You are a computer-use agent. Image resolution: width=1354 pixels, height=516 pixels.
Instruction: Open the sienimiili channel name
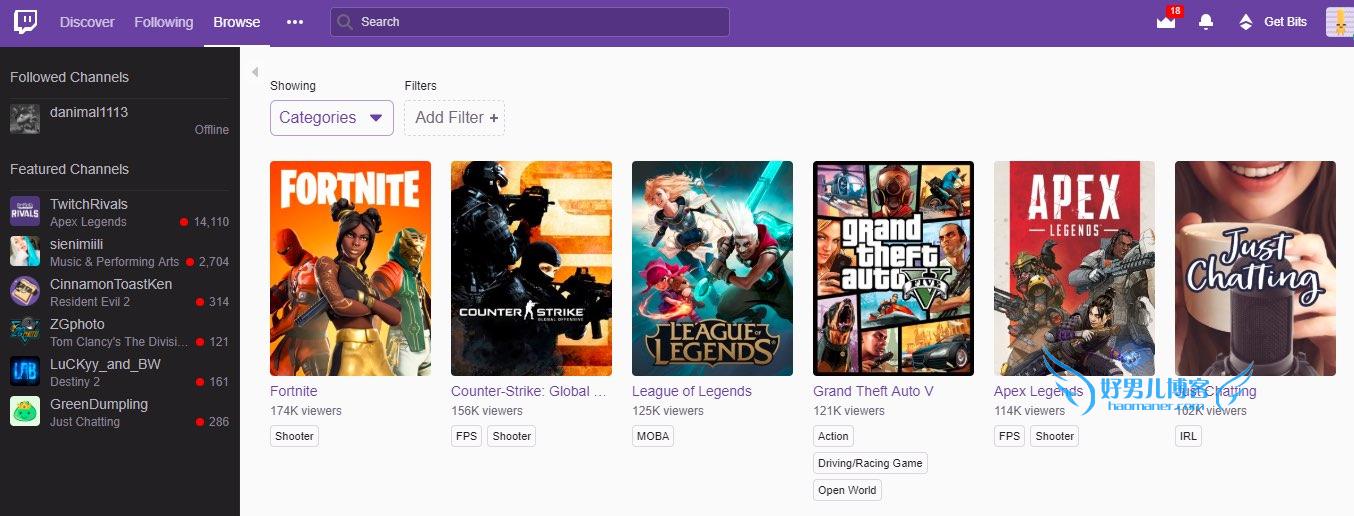pos(76,244)
